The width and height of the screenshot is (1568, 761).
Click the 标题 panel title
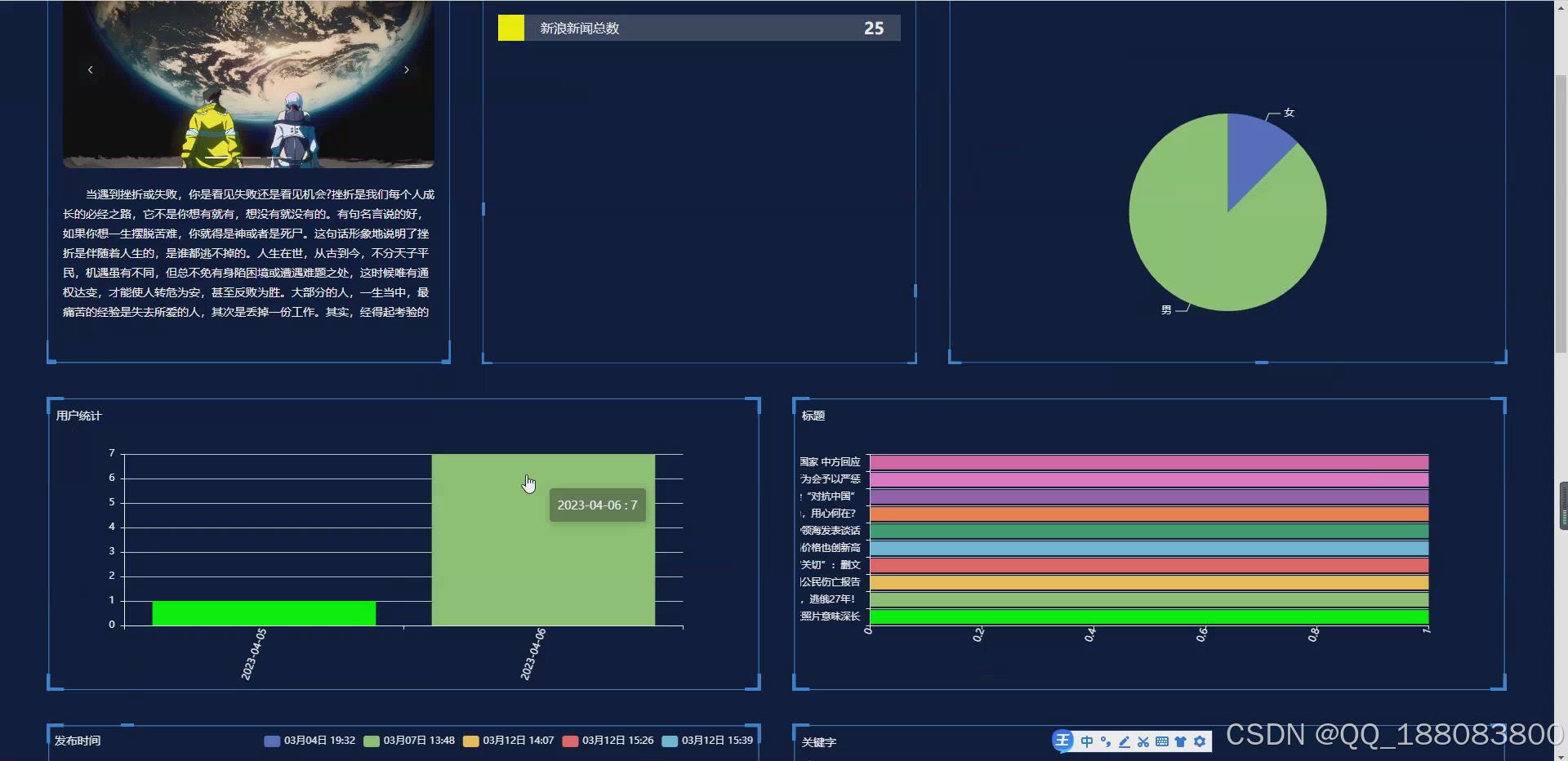(x=813, y=416)
